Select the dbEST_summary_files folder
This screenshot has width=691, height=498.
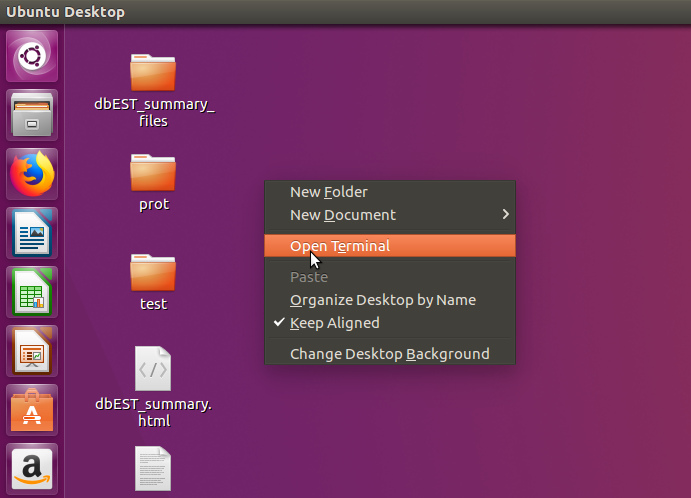[x=153, y=72]
